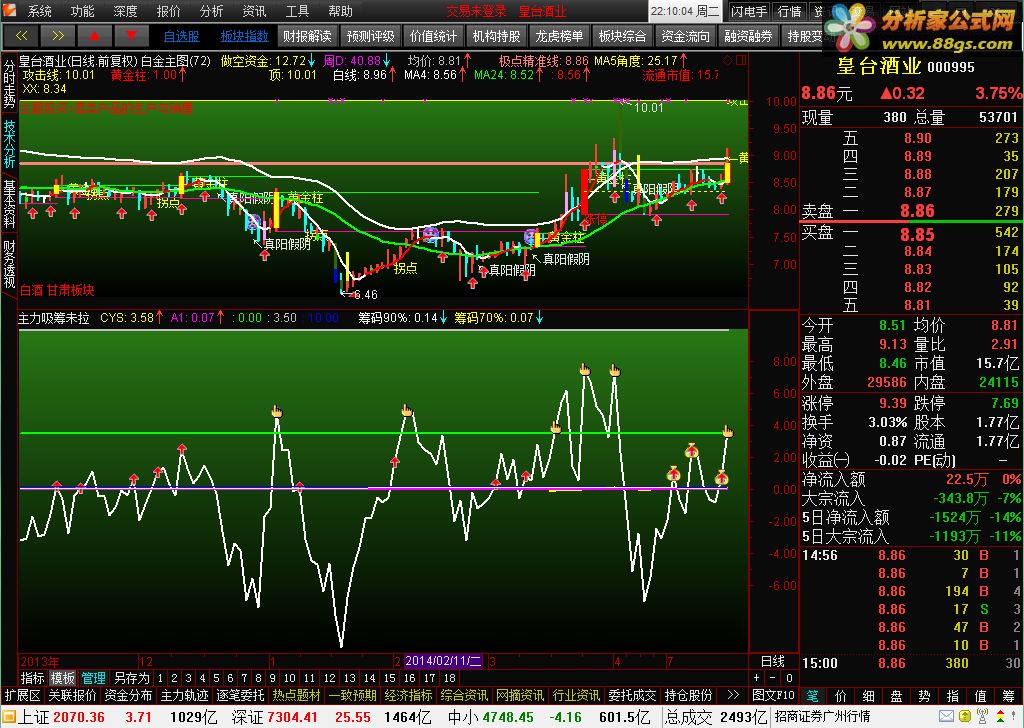Click the 财报解读 toolbar button
The height and width of the screenshot is (728, 1024).
click(307, 36)
